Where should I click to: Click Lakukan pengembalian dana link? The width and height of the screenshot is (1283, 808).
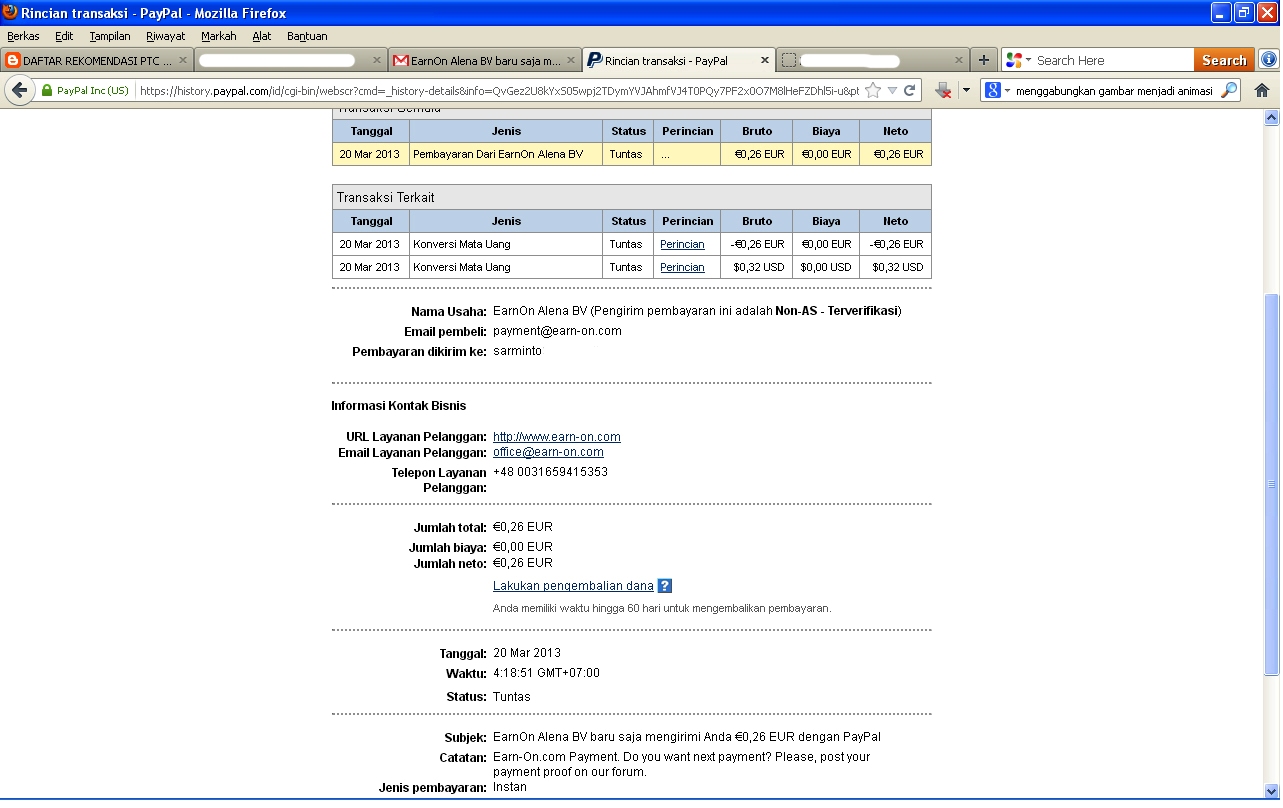pos(573,586)
